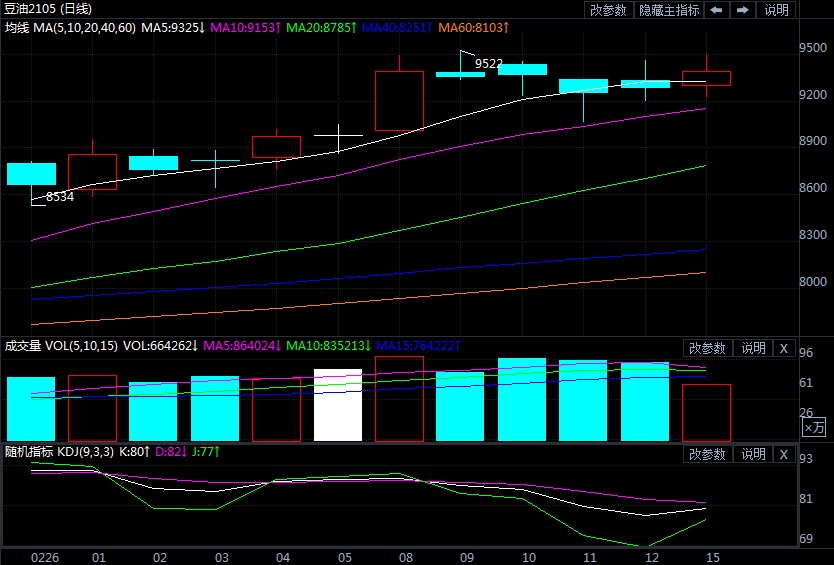Image resolution: width=834 pixels, height=565 pixels.
Task: Open 改参数 in the KDJ panel
Action: (x=708, y=454)
